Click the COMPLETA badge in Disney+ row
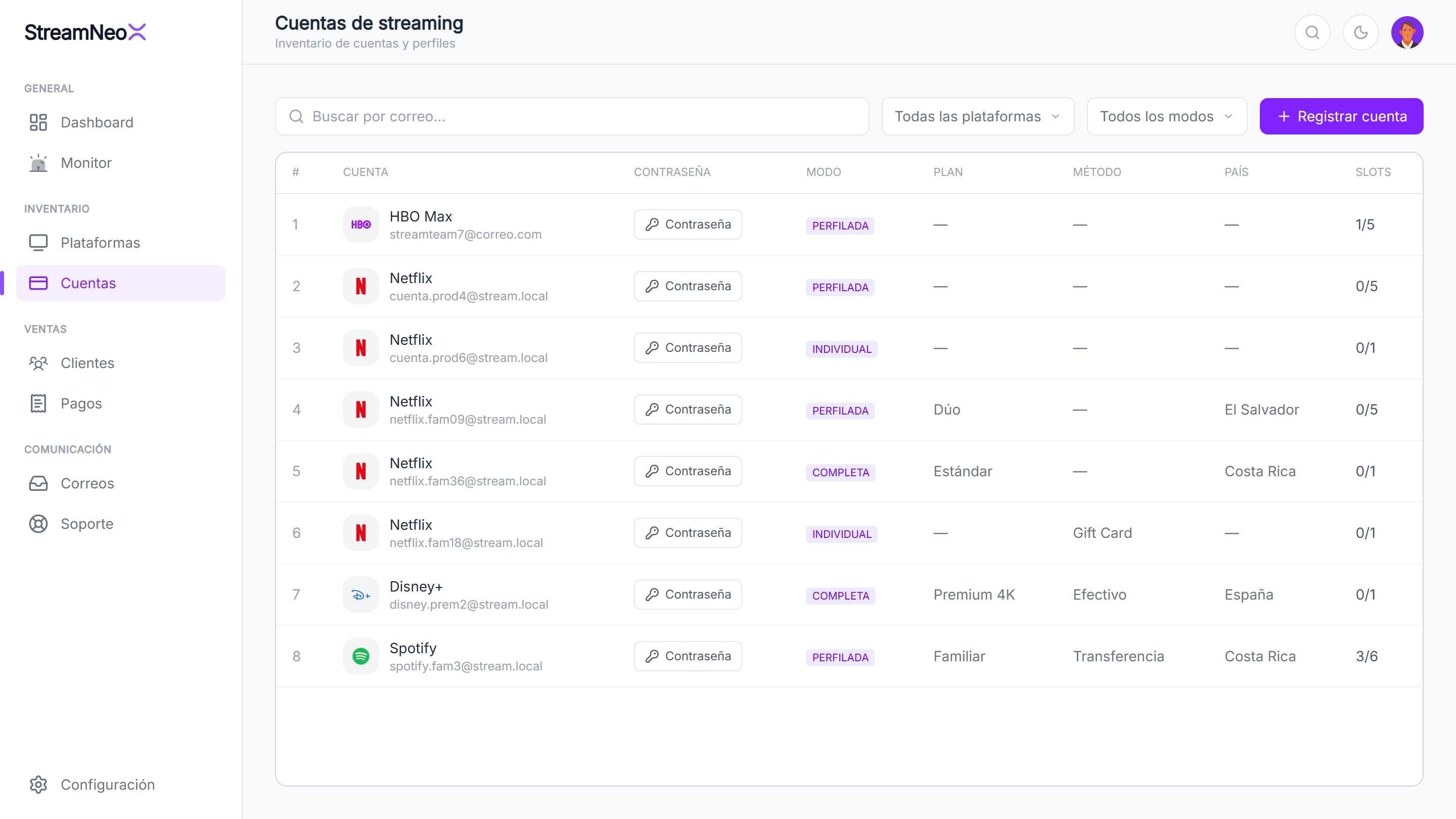The height and width of the screenshot is (819, 1456). [840, 596]
